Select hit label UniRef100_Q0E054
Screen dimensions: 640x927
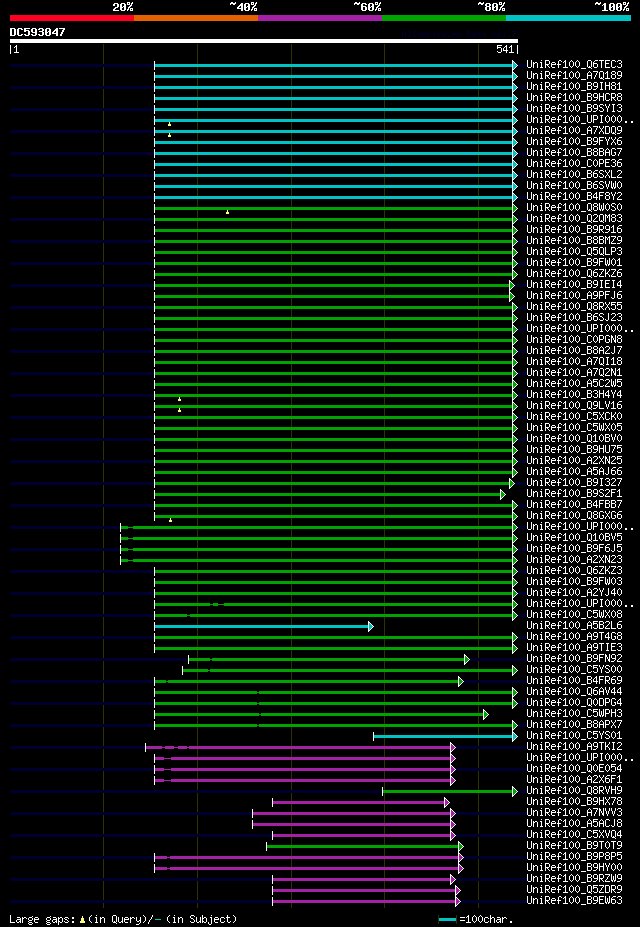tap(574, 770)
